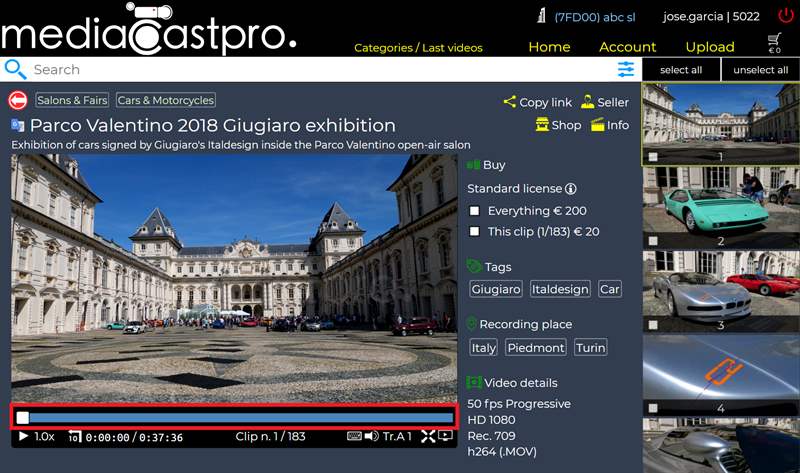Click the Turin recording place
This screenshot has height=473, width=800.
click(590, 347)
